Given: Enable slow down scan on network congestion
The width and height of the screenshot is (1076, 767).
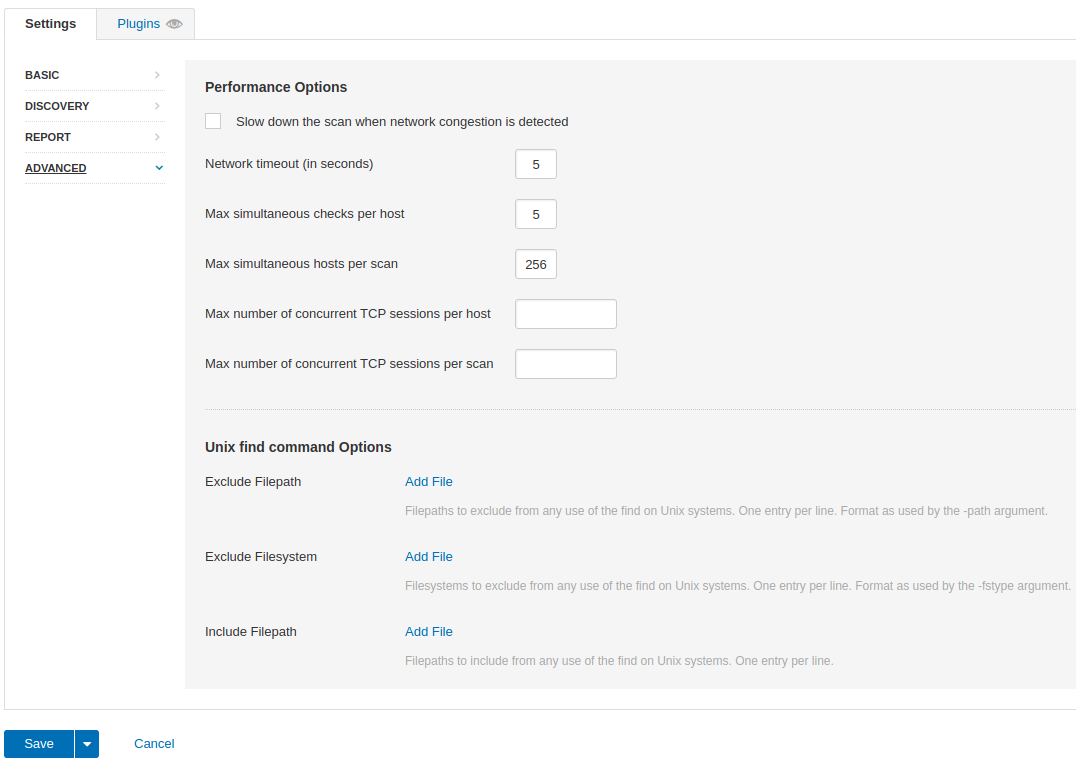Looking at the screenshot, I should pos(213,121).
